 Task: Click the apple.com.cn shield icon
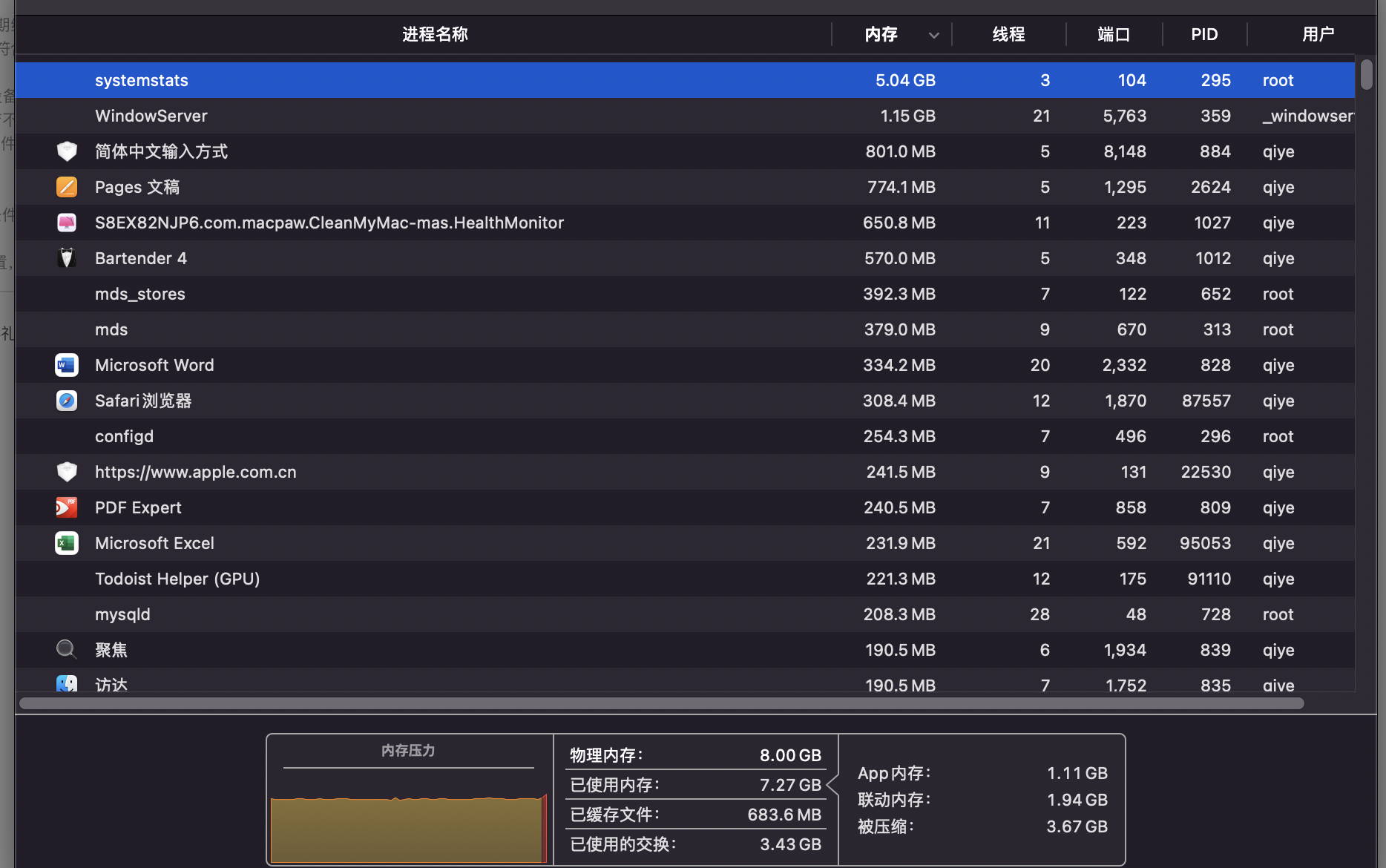(67, 472)
